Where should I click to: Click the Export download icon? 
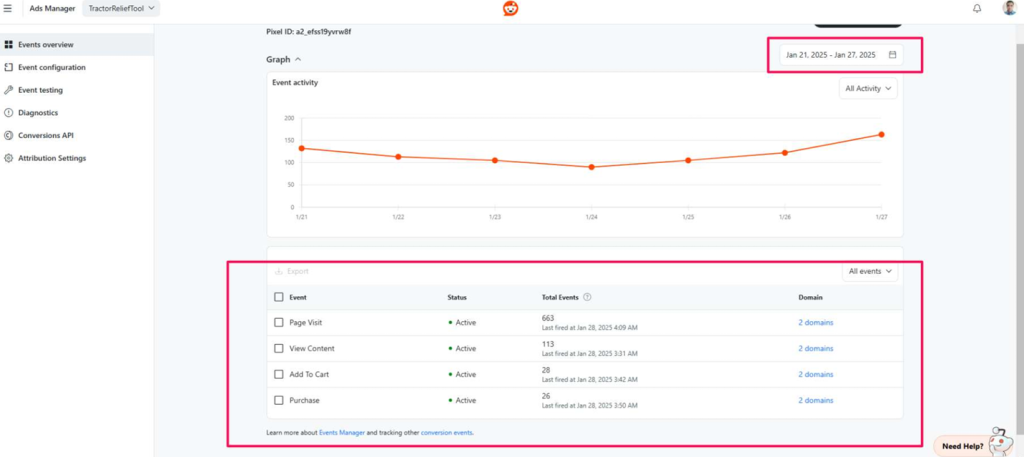pyautogui.click(x=279, y=271)
